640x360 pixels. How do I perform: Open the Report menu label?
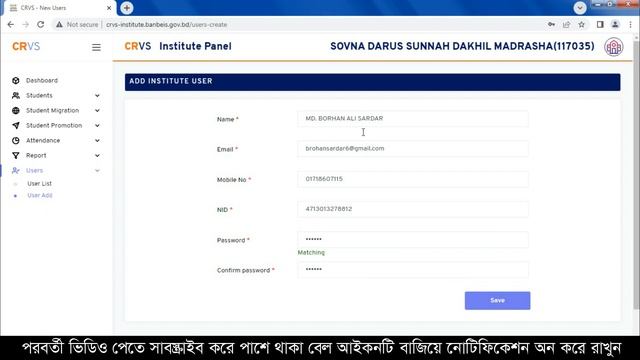36,156
